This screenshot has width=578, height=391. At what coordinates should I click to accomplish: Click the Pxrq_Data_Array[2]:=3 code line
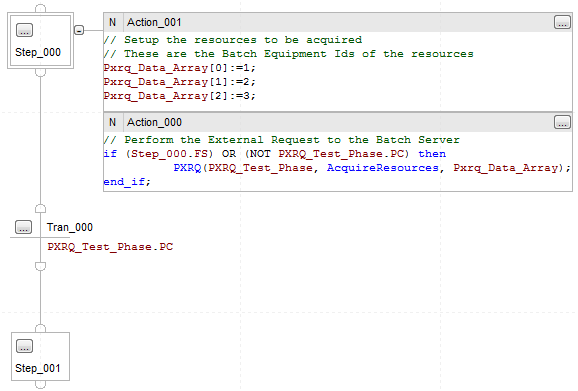pos(180,96)
